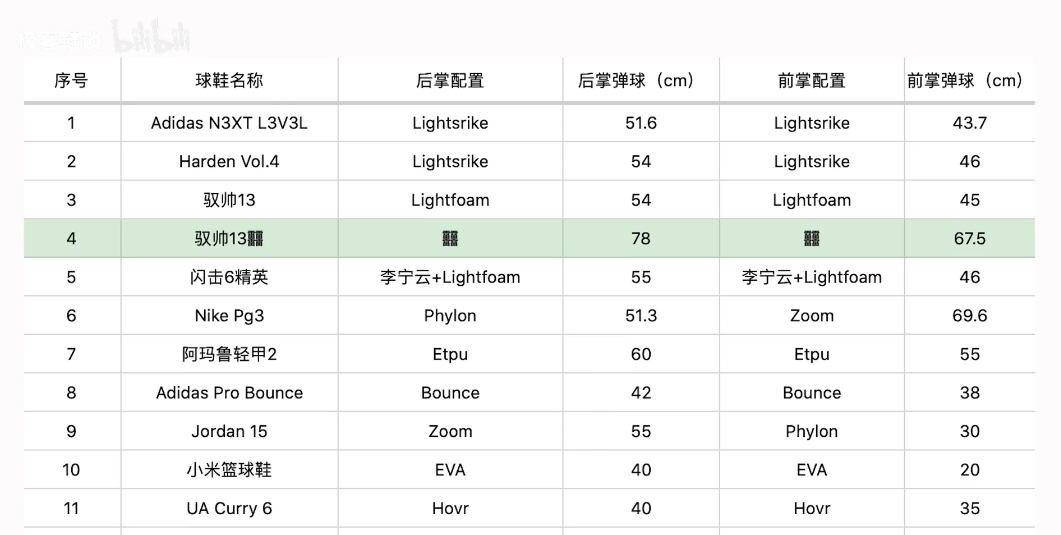This screenshot has height=535, width=1061.
Task: Click the Harden Vol.4 shoe name
Action: pos(229,161)
